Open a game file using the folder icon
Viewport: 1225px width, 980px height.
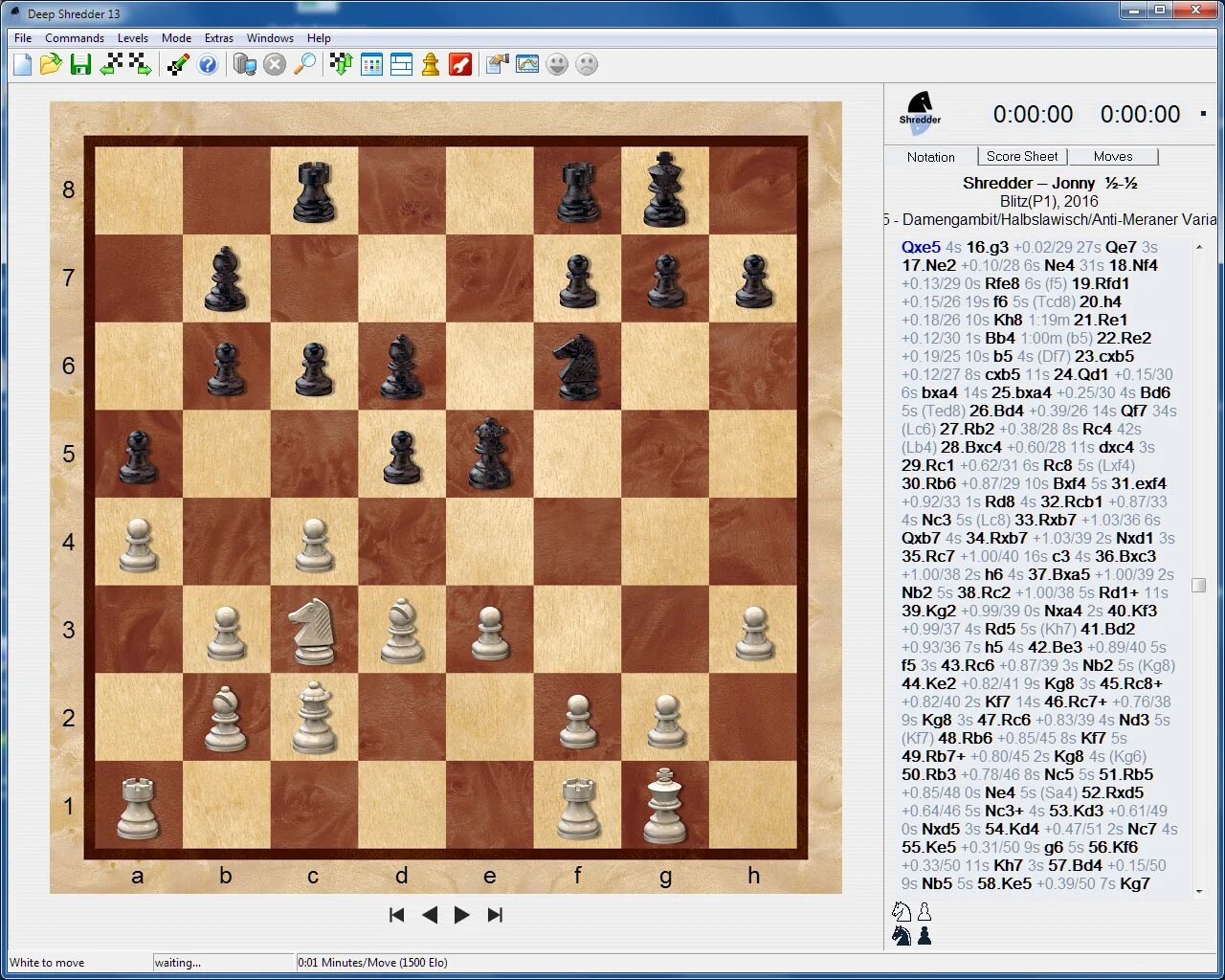click(51, 64)
